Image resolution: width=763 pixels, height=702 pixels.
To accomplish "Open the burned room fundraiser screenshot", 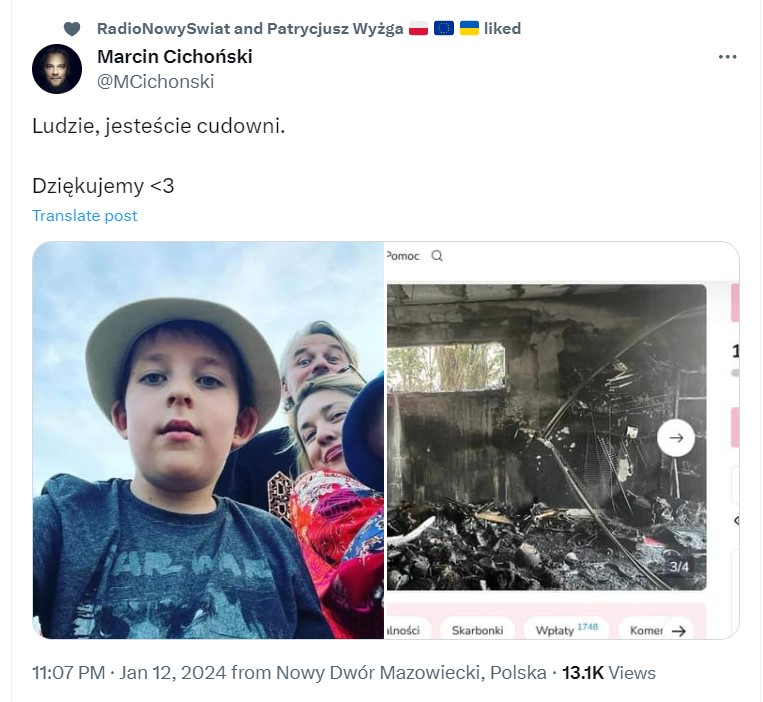I will [563, 440].
